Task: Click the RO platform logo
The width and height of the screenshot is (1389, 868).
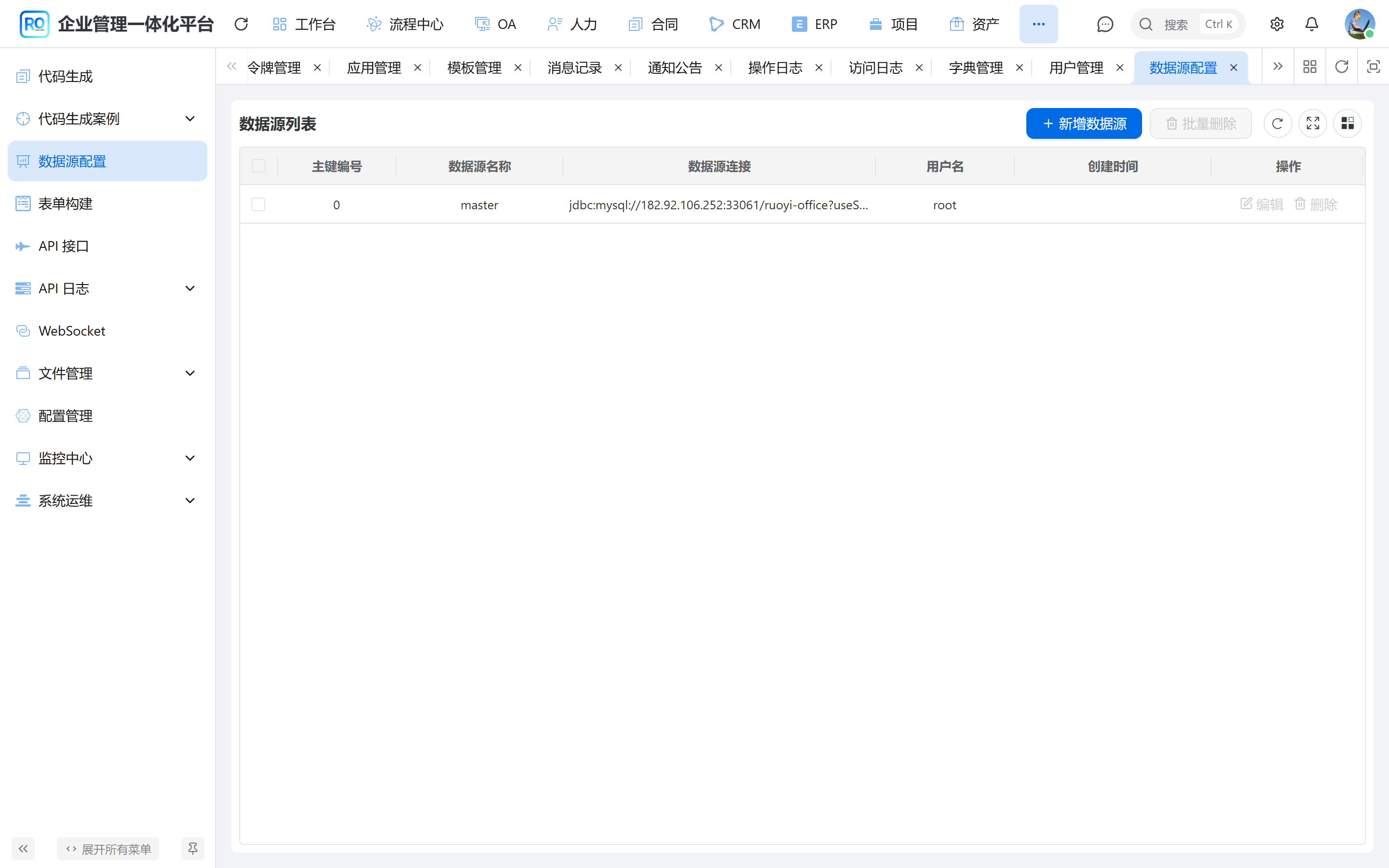Action: [x=34, y=24]
